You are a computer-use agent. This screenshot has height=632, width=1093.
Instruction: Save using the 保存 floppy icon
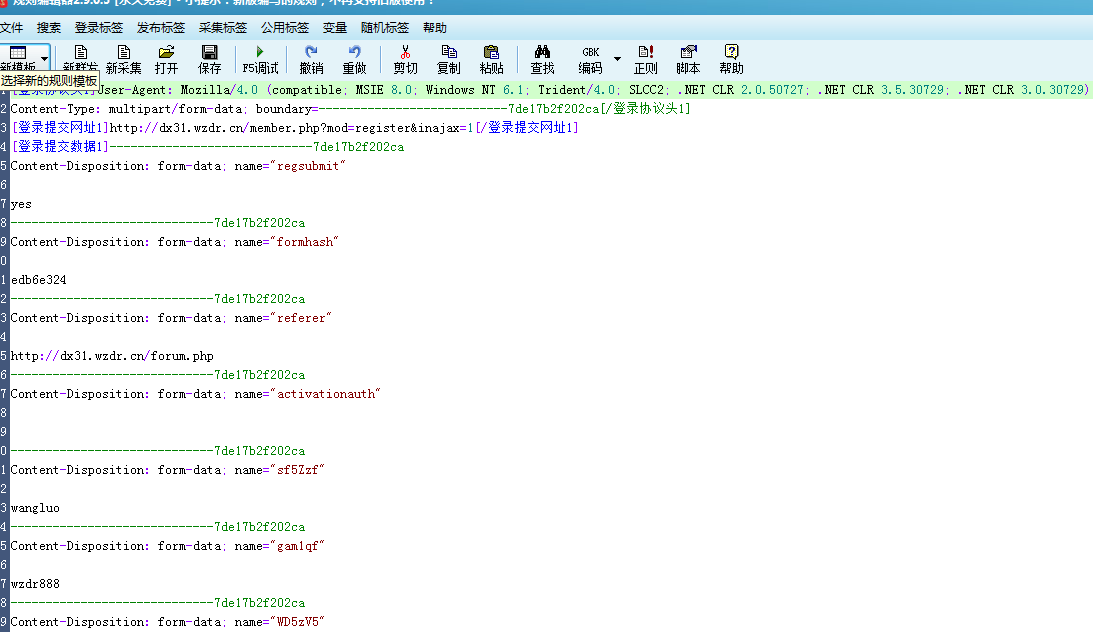(x=210, y=59)
